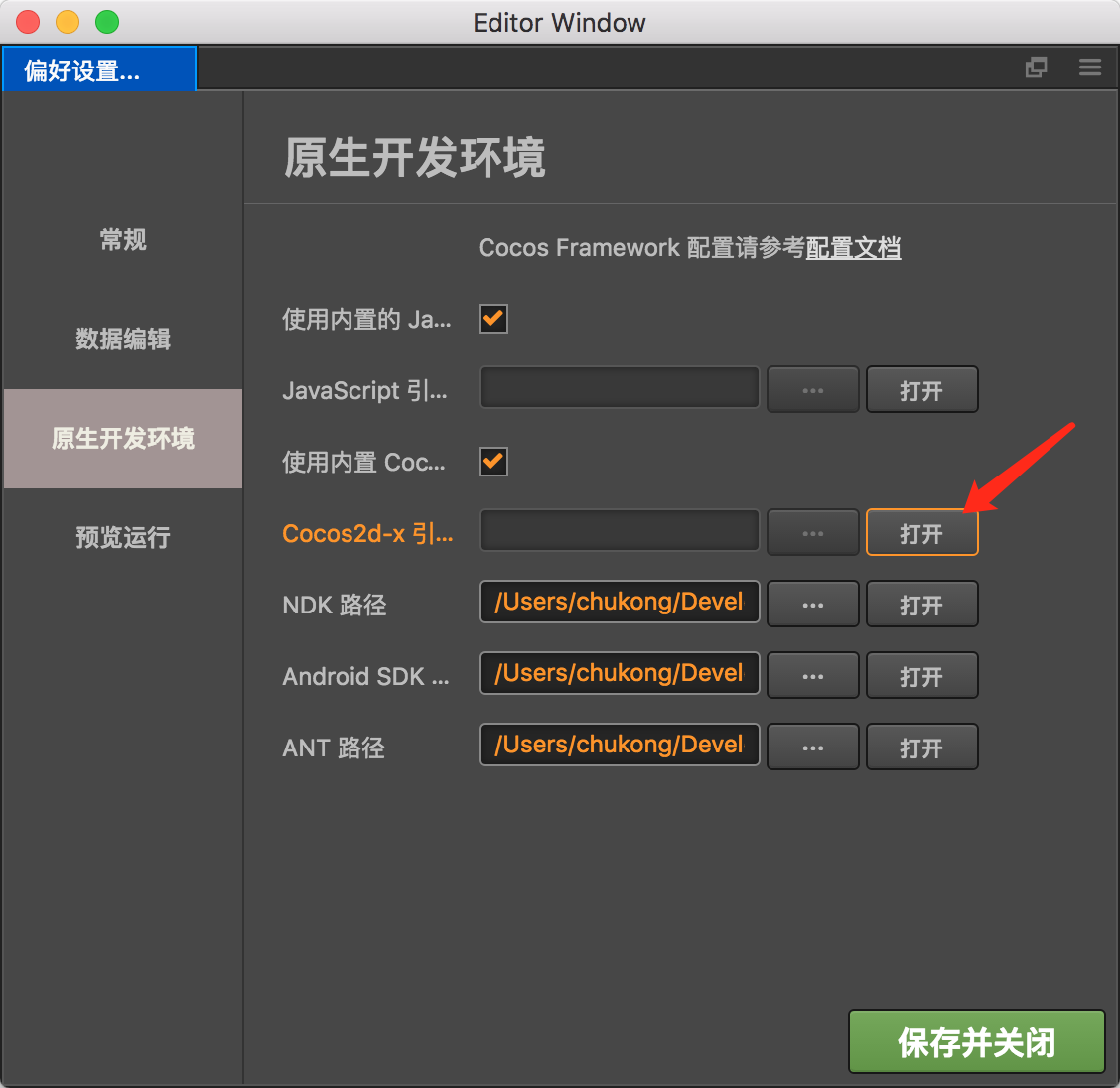
Task: Browse for JavaScript engine path with ... button
Action: coord(813,390)
